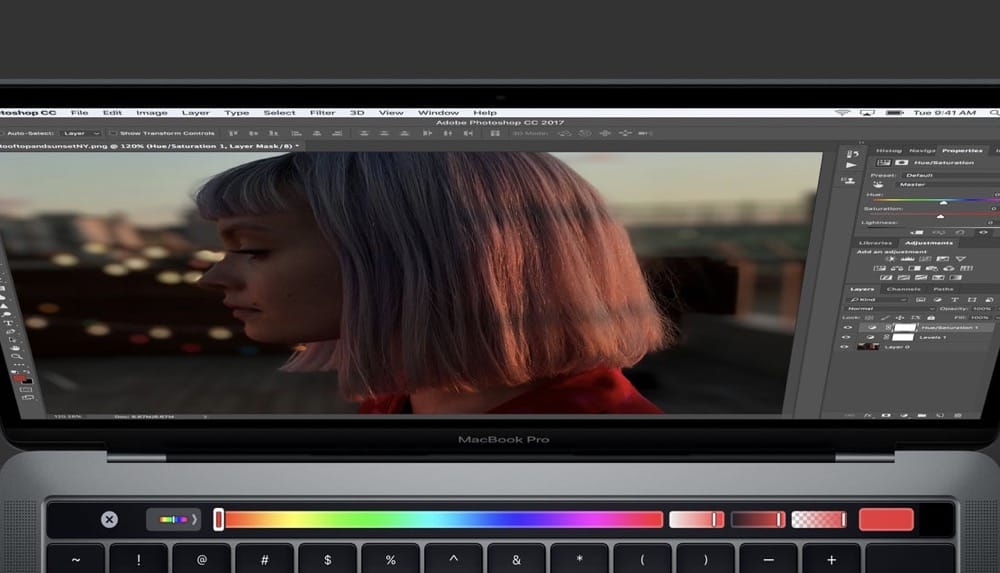The image size is (1000, 573).
Task: Toggle lock transparent pixels
Action: point(869,318)
